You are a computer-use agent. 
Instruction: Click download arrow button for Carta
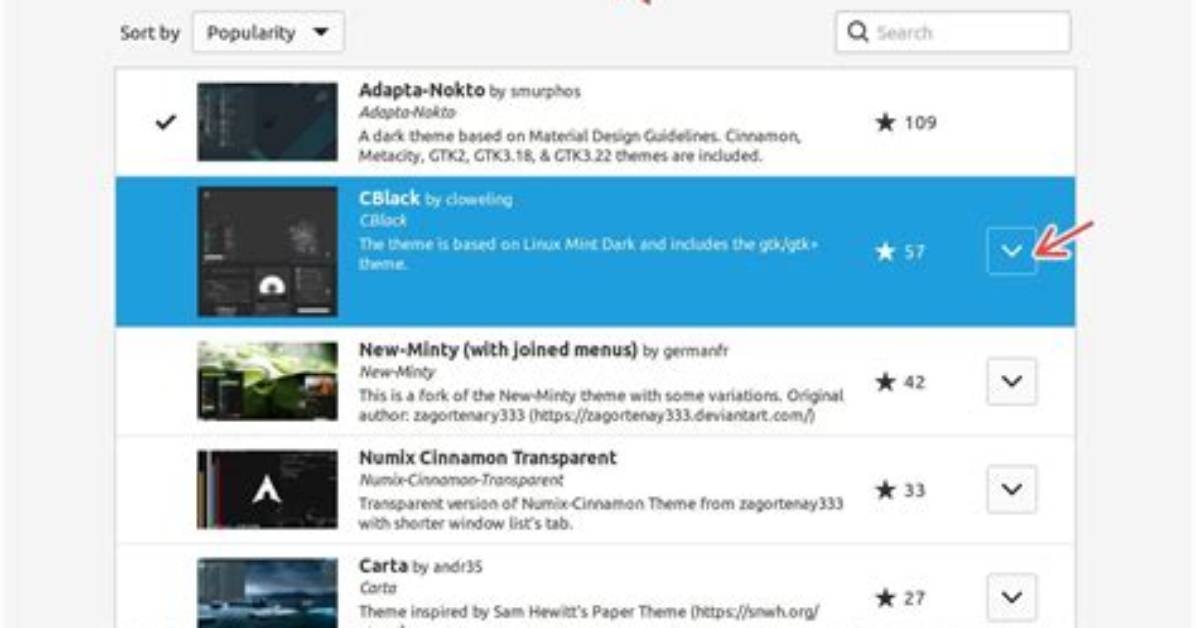pyautogui.click(x=1011, y=597)
